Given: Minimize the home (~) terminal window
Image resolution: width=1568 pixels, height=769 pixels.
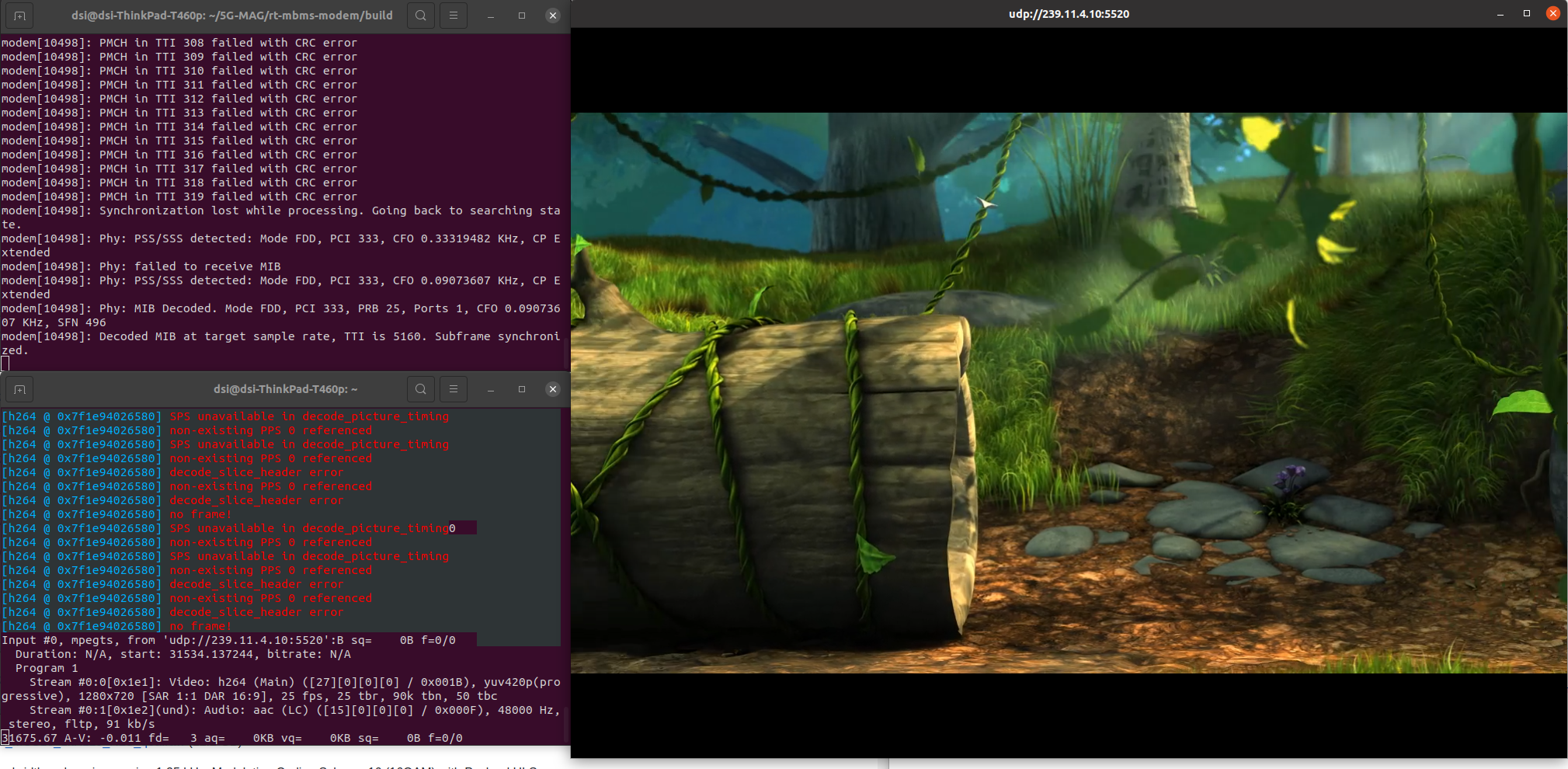Looking at the screenshot, I should (491, 389).
